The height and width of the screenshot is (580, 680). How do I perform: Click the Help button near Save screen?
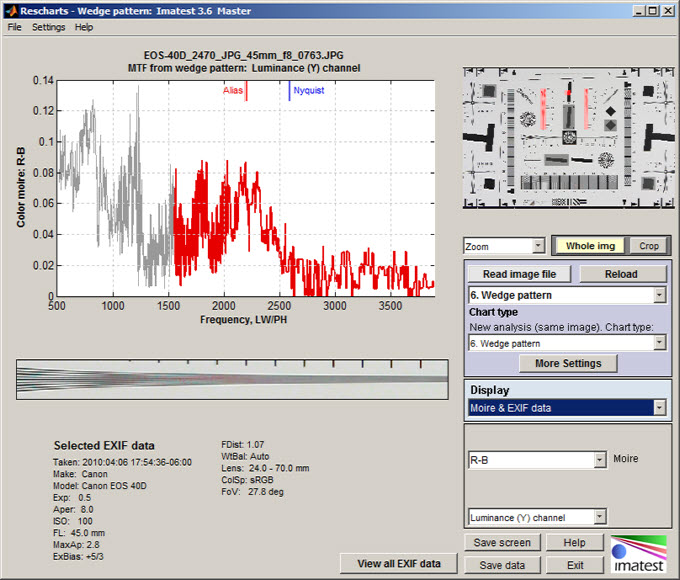click(575, 543)
